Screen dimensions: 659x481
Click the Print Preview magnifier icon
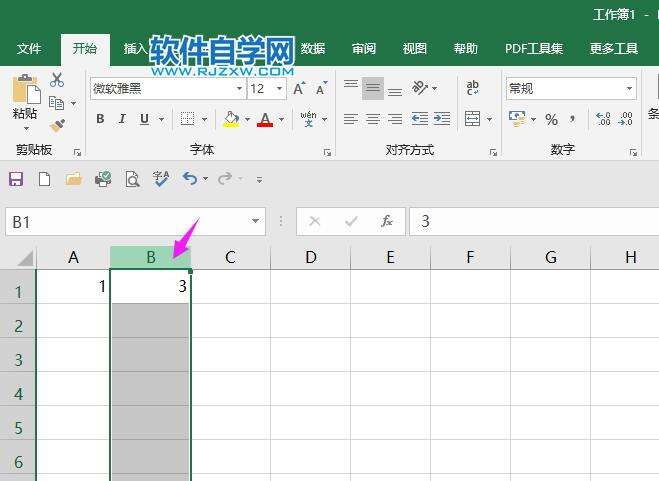[x=132, y=179]
